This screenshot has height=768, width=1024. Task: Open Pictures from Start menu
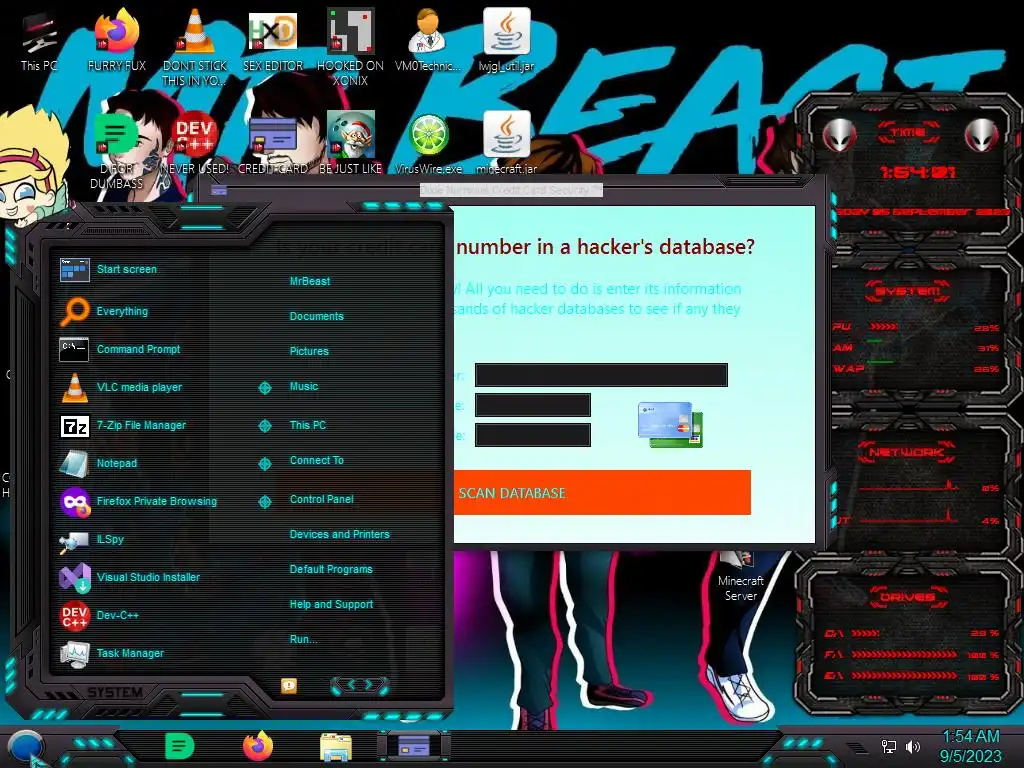[309, 351]
